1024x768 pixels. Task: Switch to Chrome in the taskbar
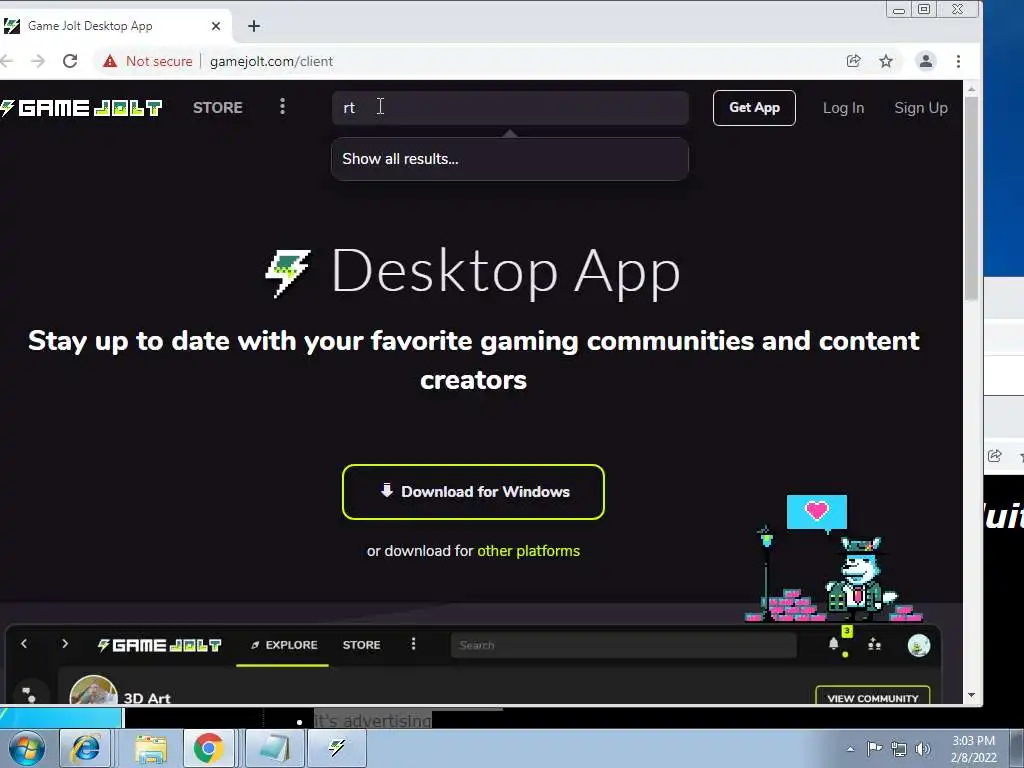point(208,748)
